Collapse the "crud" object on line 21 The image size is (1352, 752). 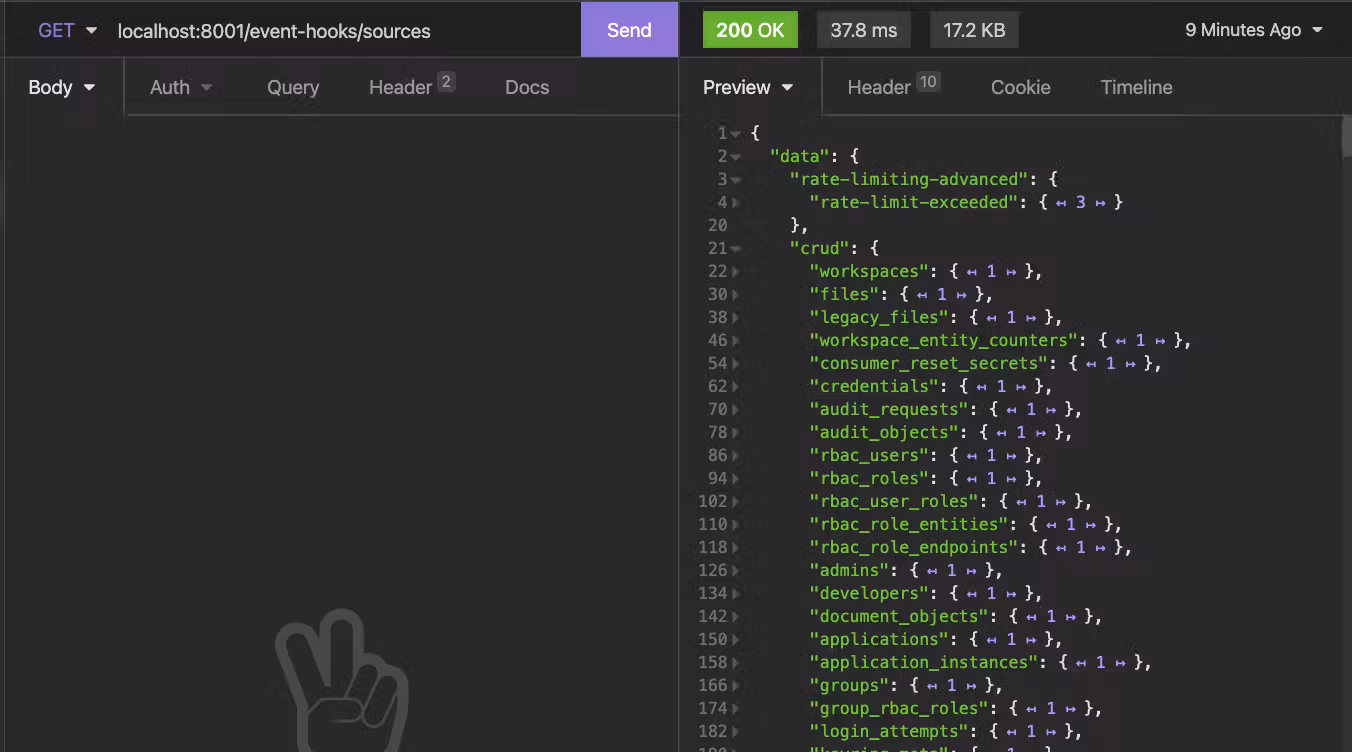pyautogui.click(x=736, y=249)
